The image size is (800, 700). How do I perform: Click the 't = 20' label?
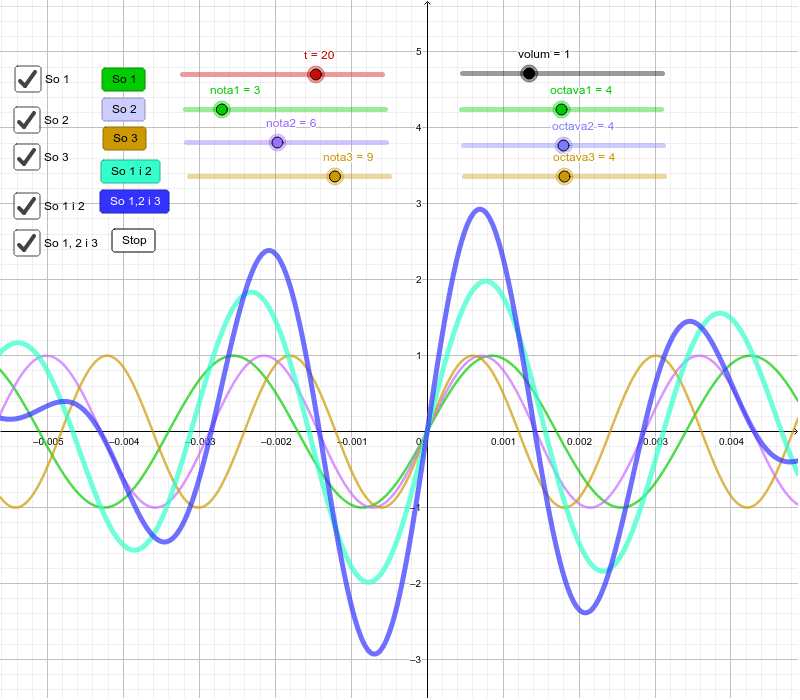[319, 55]
